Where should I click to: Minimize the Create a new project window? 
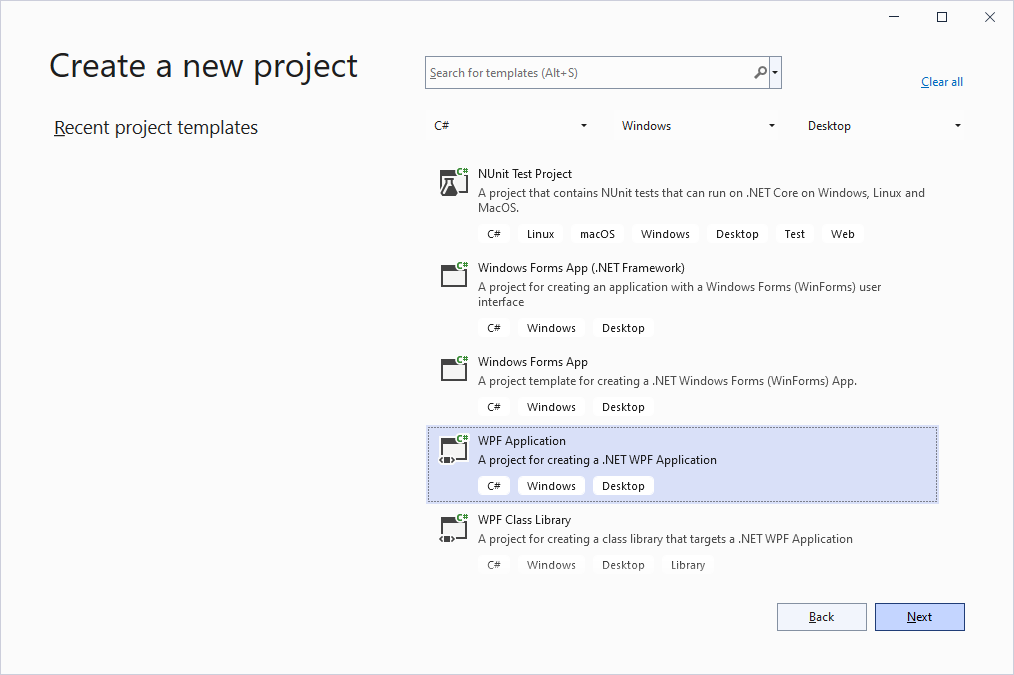894,17
